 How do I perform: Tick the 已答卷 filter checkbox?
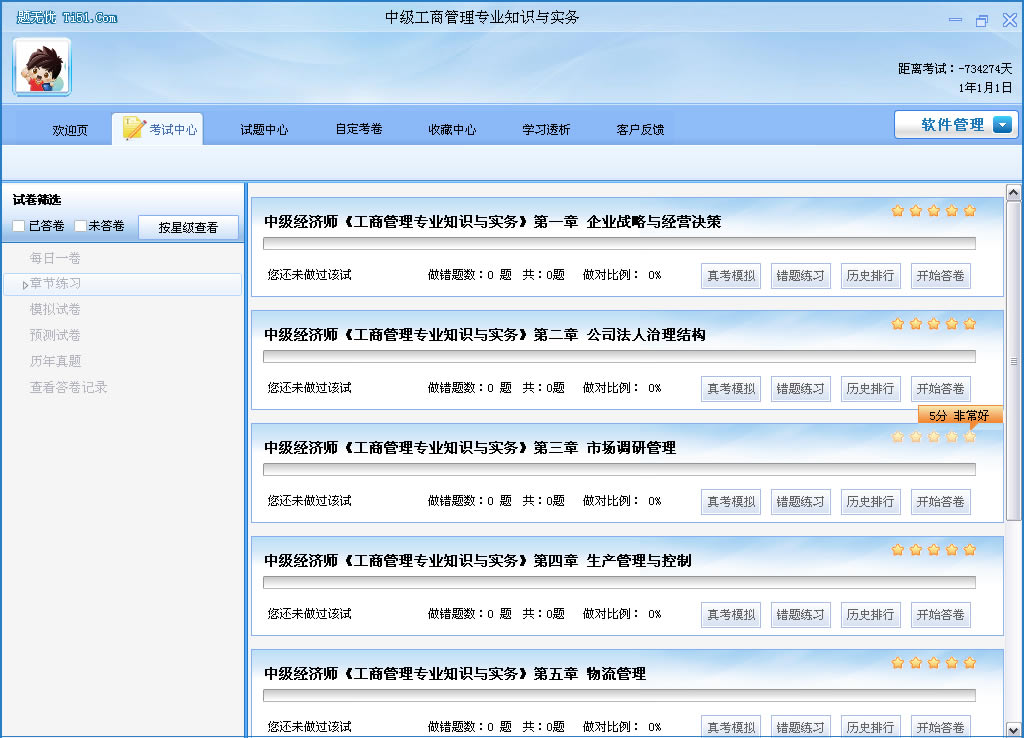[19, 226]
